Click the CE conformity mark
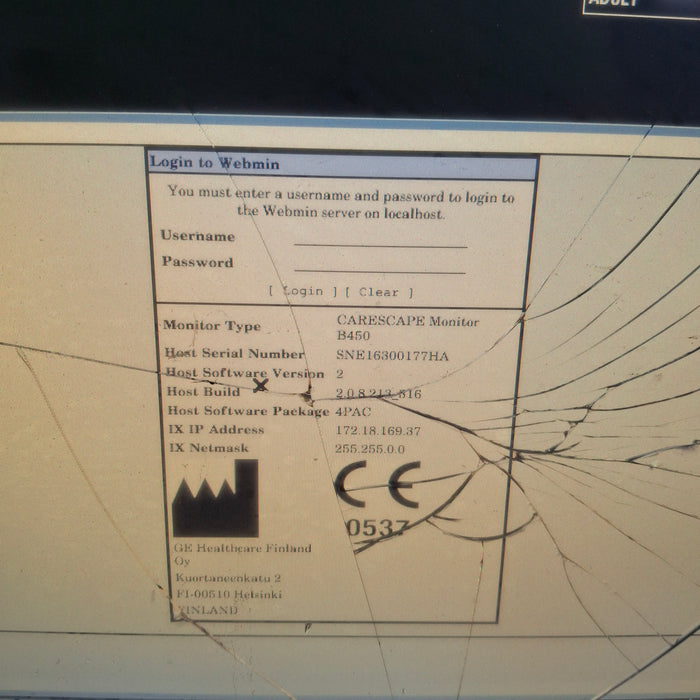Screen dimensions: 700x700 376,487
